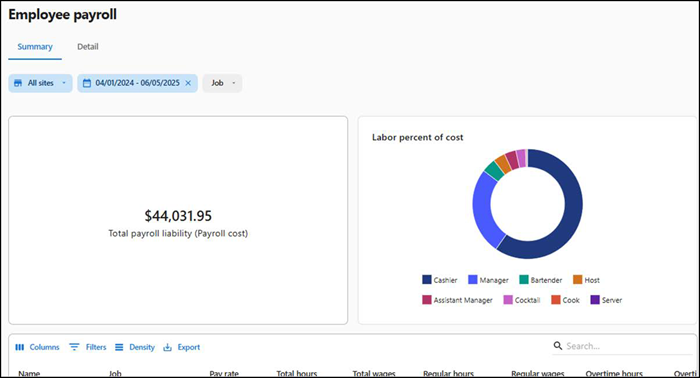
Task: Click the store icon in All sites
Action: [18, 83]
